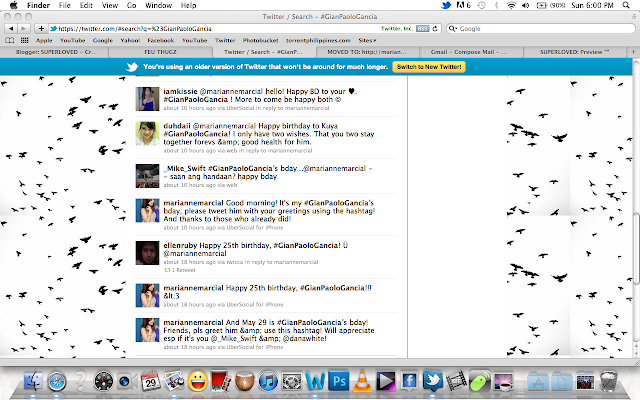The width and height of the screenshot is (640, 400).
Task: Switch to SUPERLOVED: Preview tab
Action: [574, 52]
